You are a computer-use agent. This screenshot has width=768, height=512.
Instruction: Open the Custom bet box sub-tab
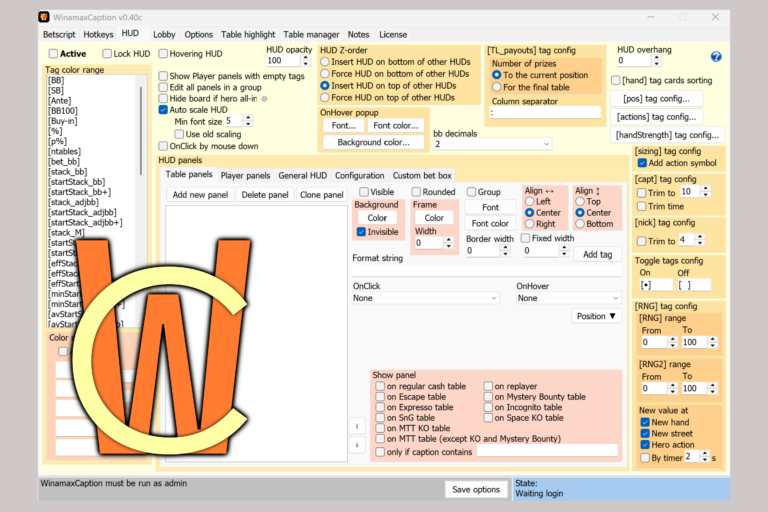tap(422, 175)
